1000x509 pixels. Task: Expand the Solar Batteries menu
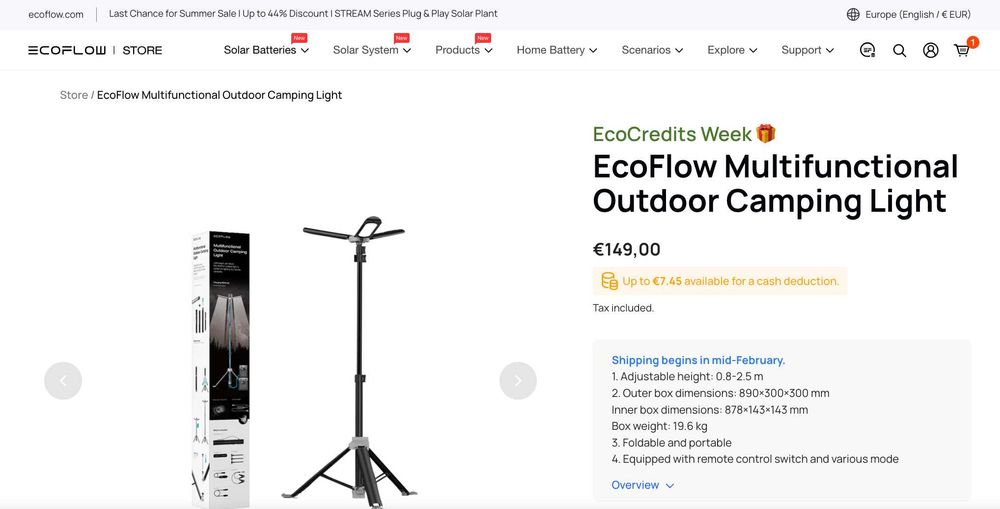[x=266, y=50]
